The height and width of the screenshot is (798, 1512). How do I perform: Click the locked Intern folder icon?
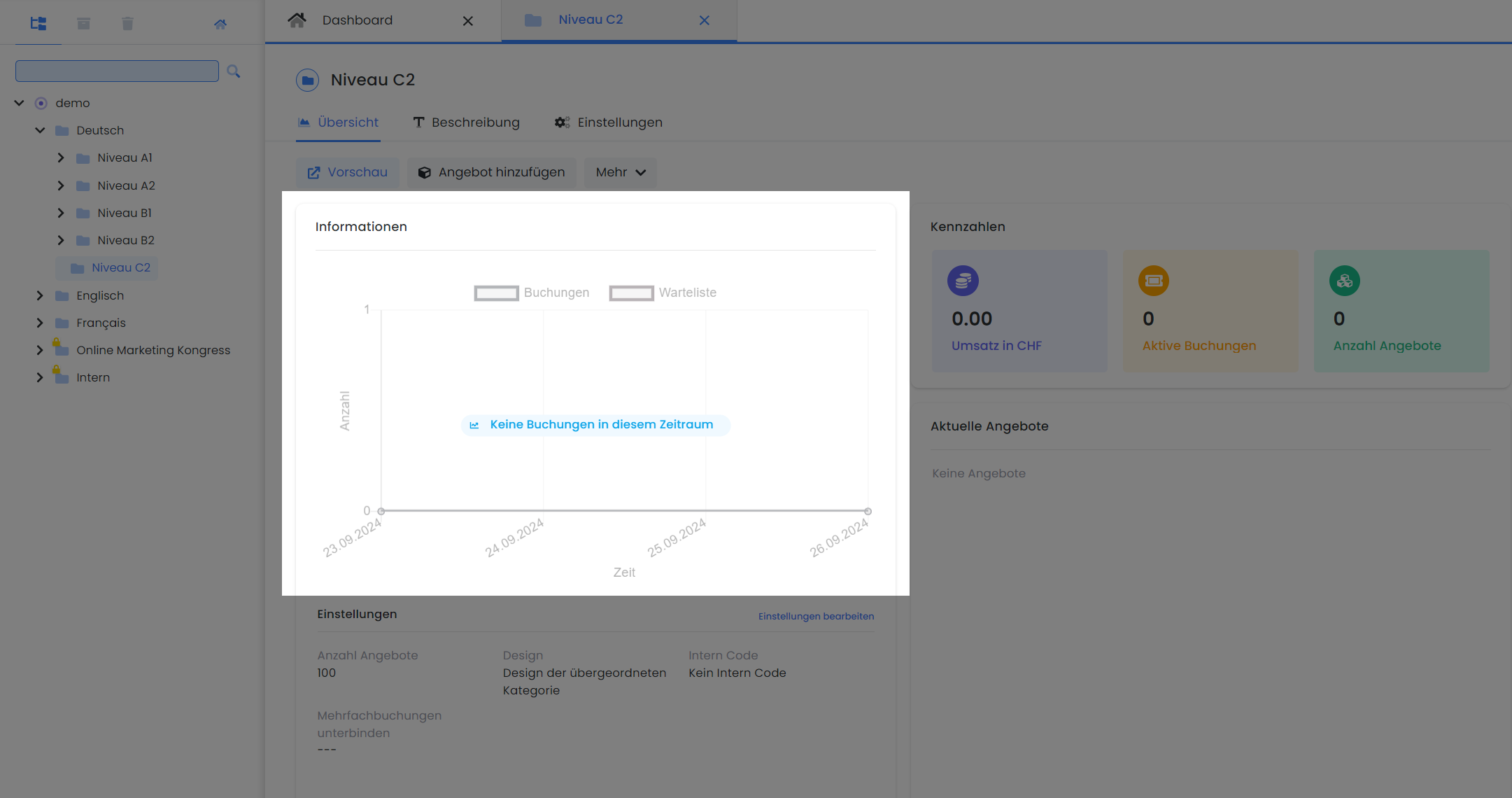coord(61,375)
